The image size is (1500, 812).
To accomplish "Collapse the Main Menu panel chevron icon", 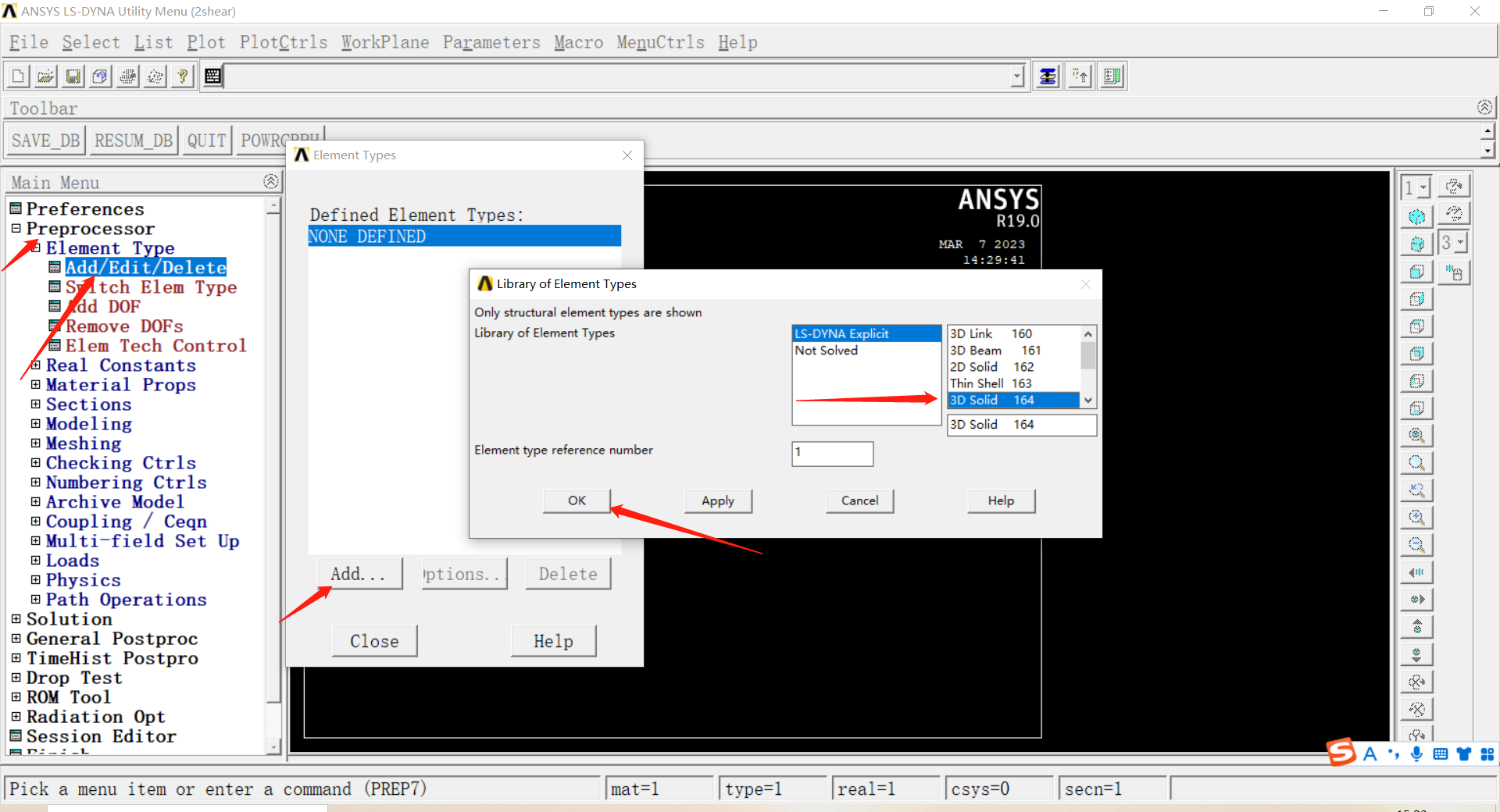I will [270, 181].
